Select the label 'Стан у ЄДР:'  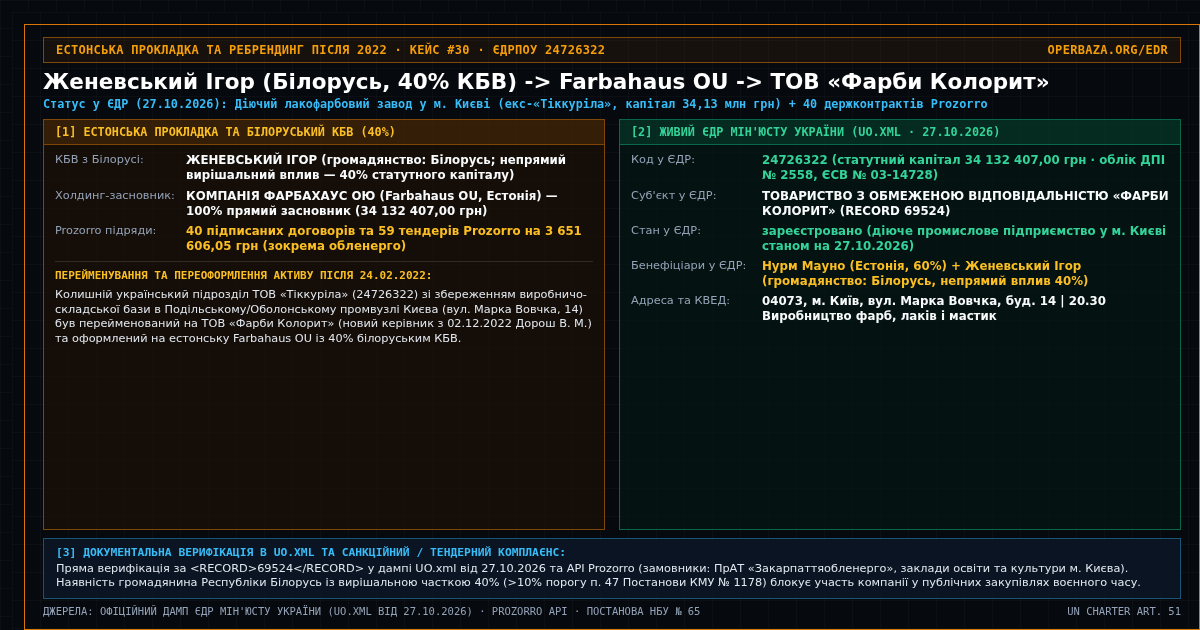pyautogui.click(x=666, y=230)
